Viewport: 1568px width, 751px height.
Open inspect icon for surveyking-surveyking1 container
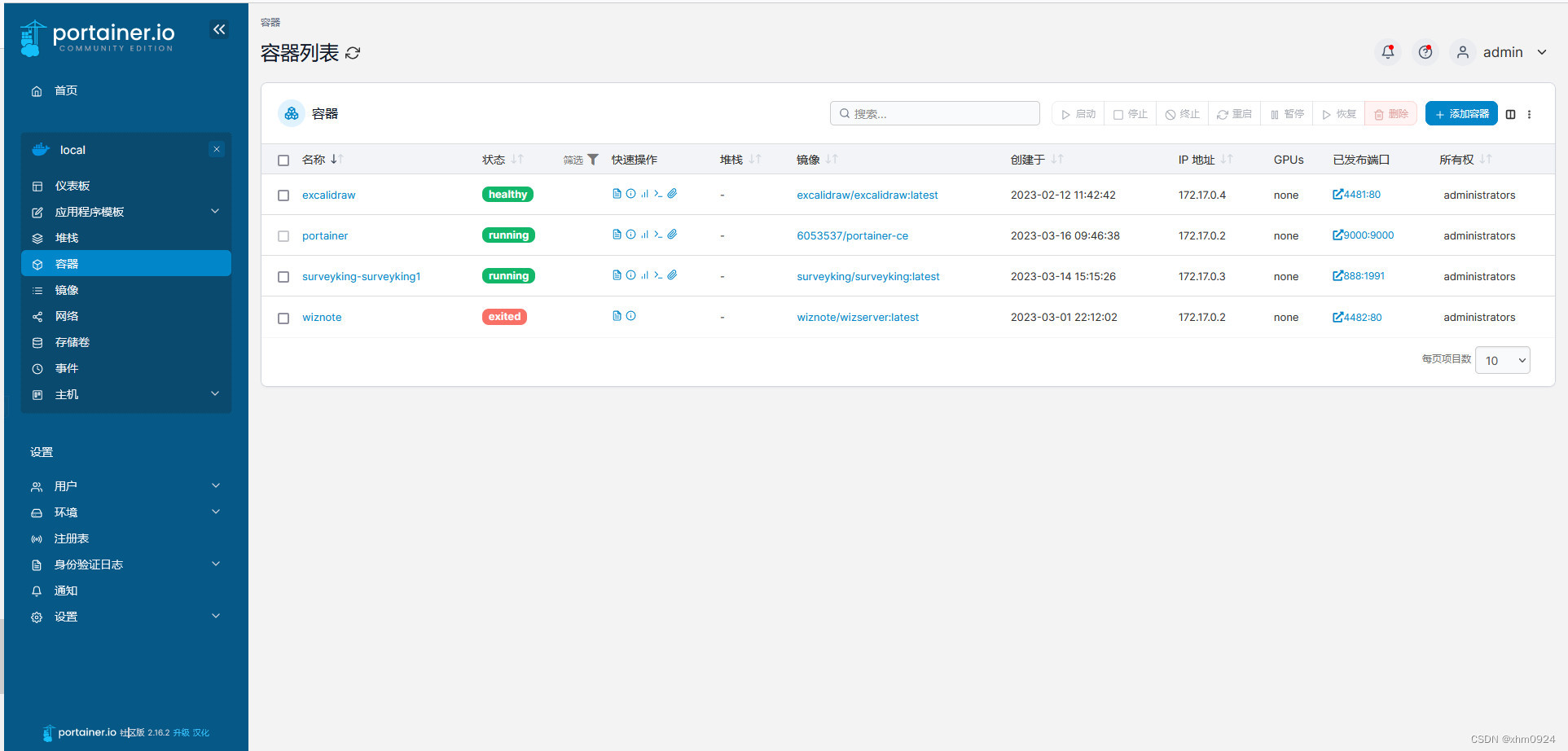point(630,275)
